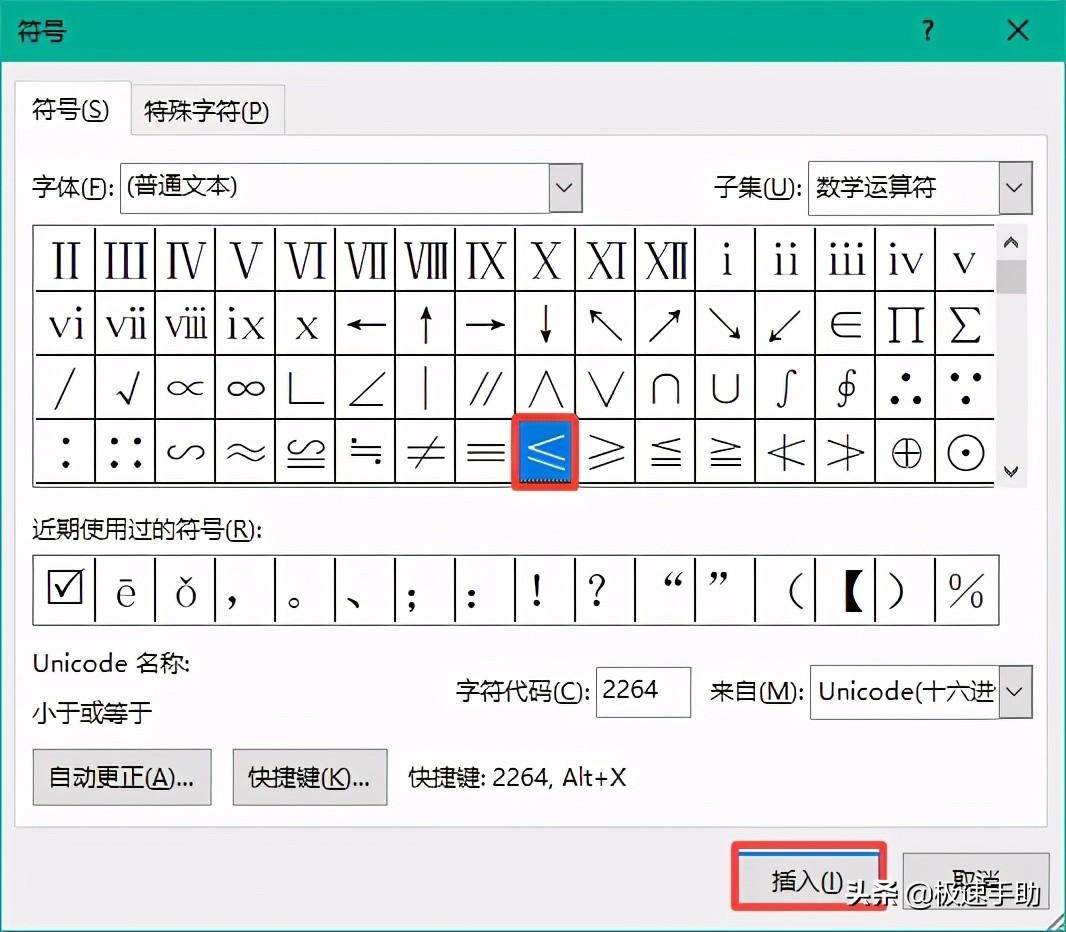The width and height of the screenshot is (1066, 932).
Task: Switch to the 特殊字符 tab
Action: 206,111
